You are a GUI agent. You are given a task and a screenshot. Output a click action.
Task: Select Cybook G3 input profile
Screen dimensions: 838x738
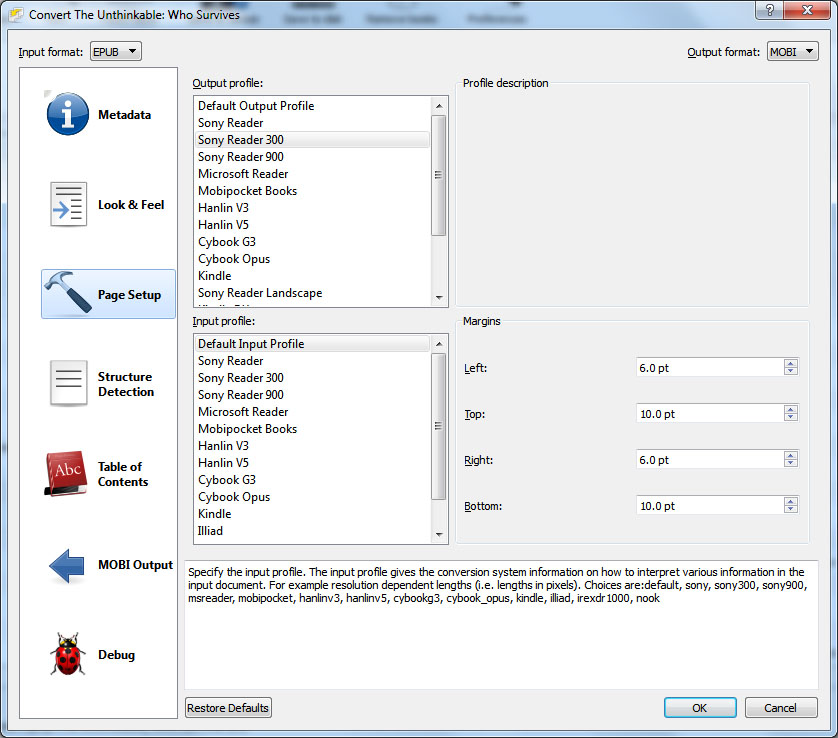pos(312,480)
